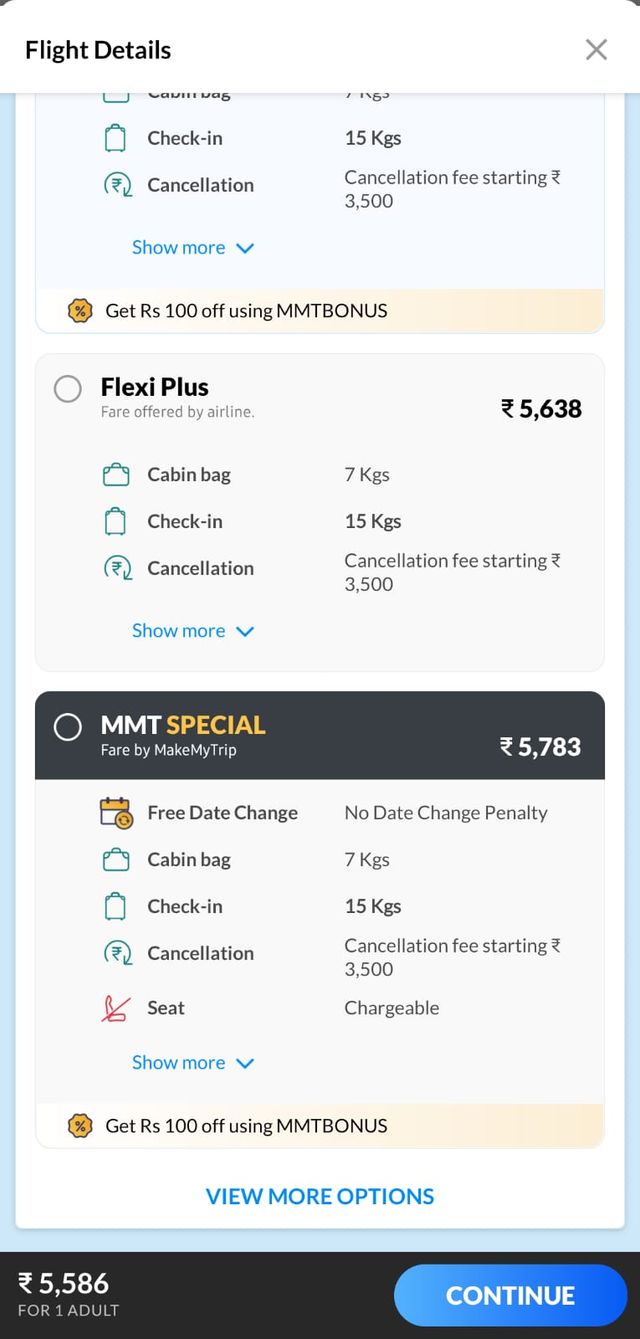
Task: Tap the ₹5,586 total price for 1 adult
Action: point(64,1283)
